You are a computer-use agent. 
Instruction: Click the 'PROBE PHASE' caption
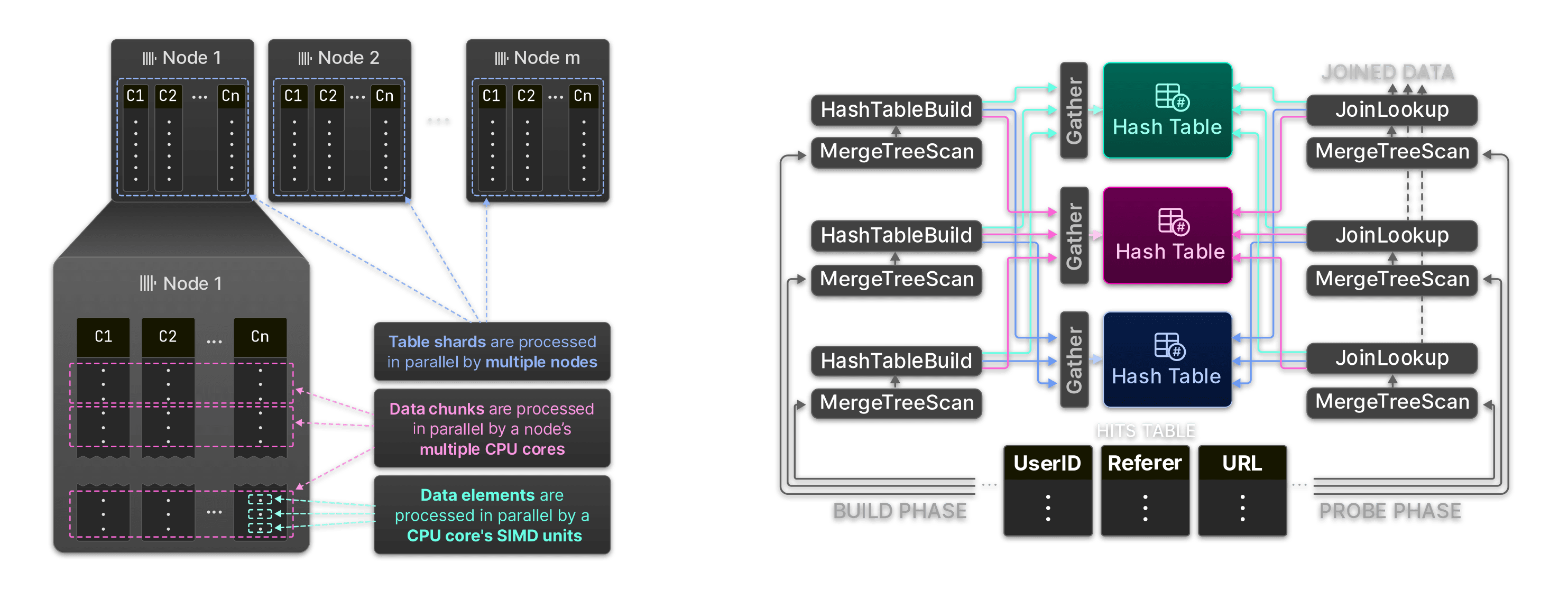tap(1390, 511)
